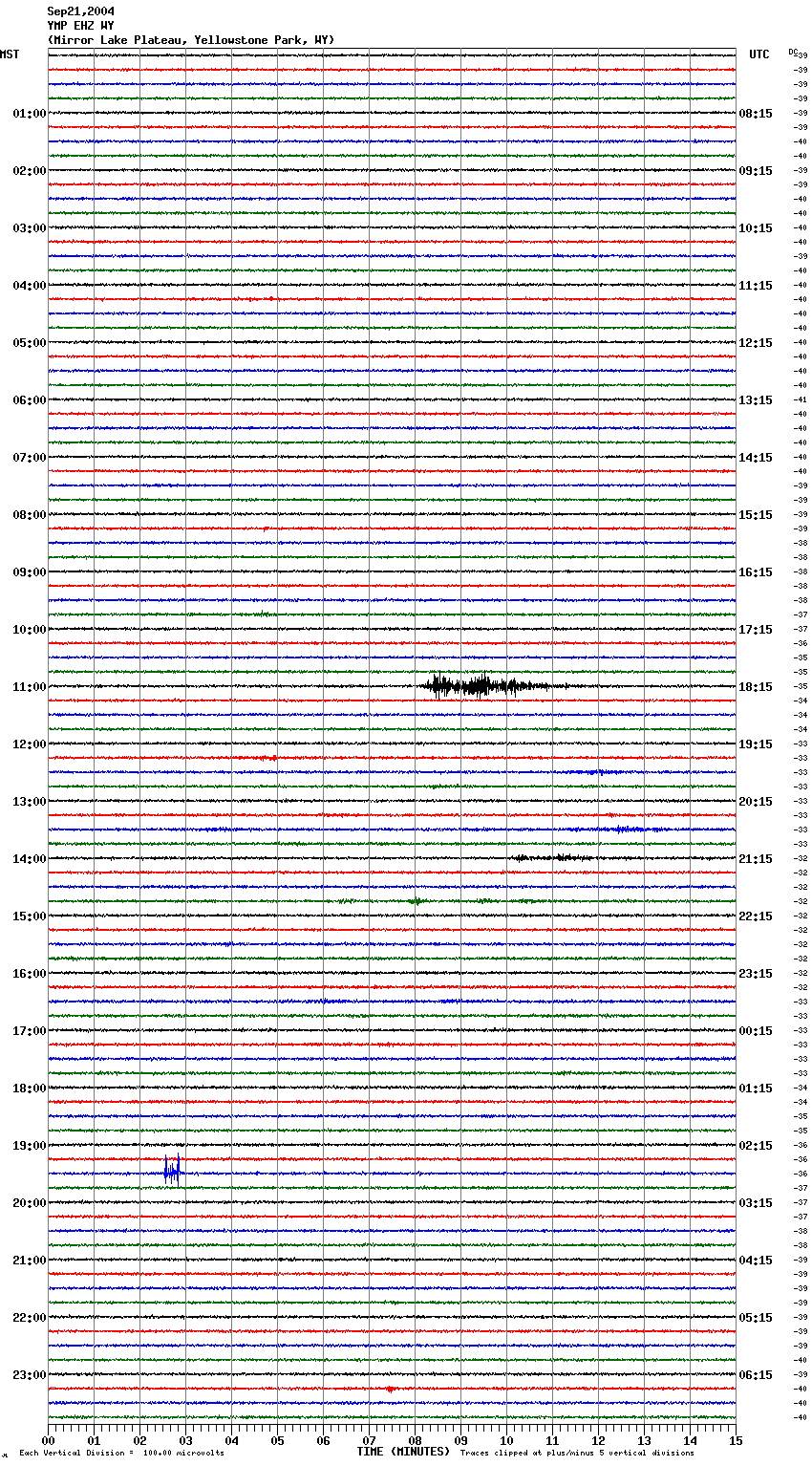Click the MST time zone label

coord(10,54)
